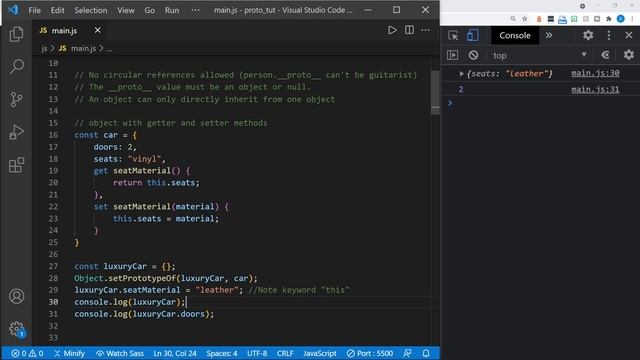
Task: Click the feedback icon in the status bar
Action: (407, 353)
